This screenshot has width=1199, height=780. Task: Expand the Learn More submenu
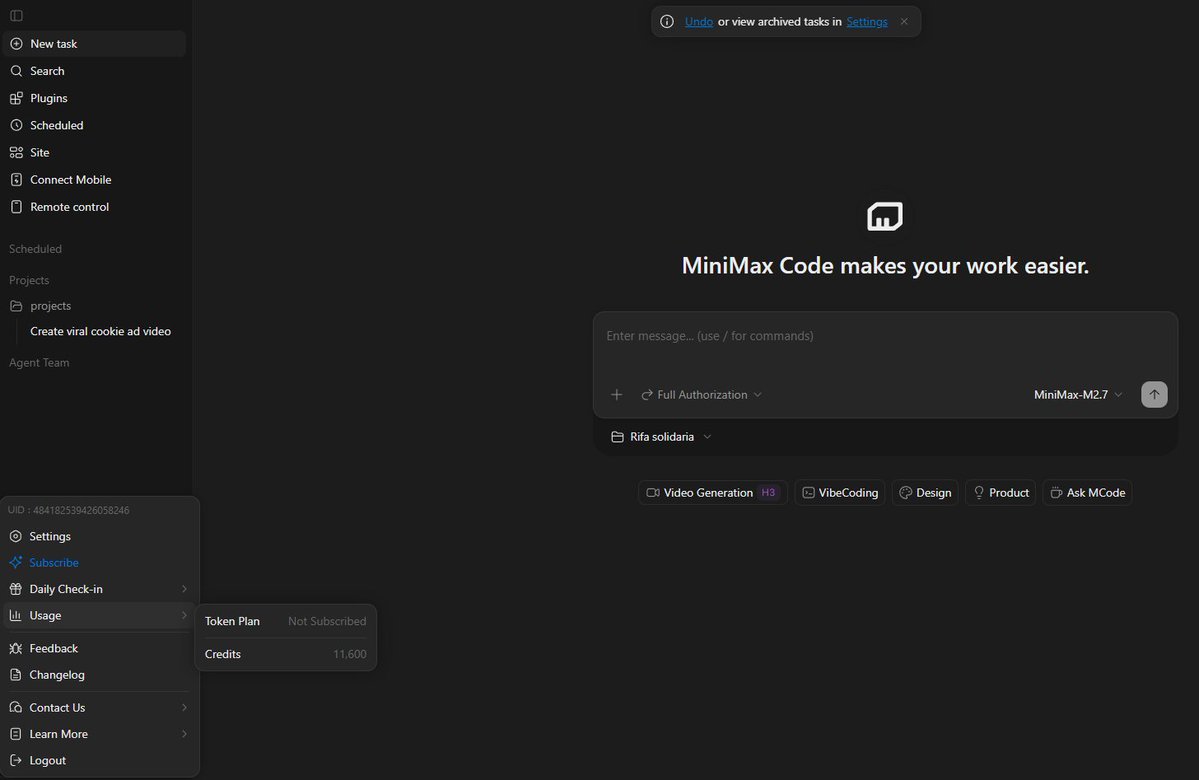(x=99, y=734)
